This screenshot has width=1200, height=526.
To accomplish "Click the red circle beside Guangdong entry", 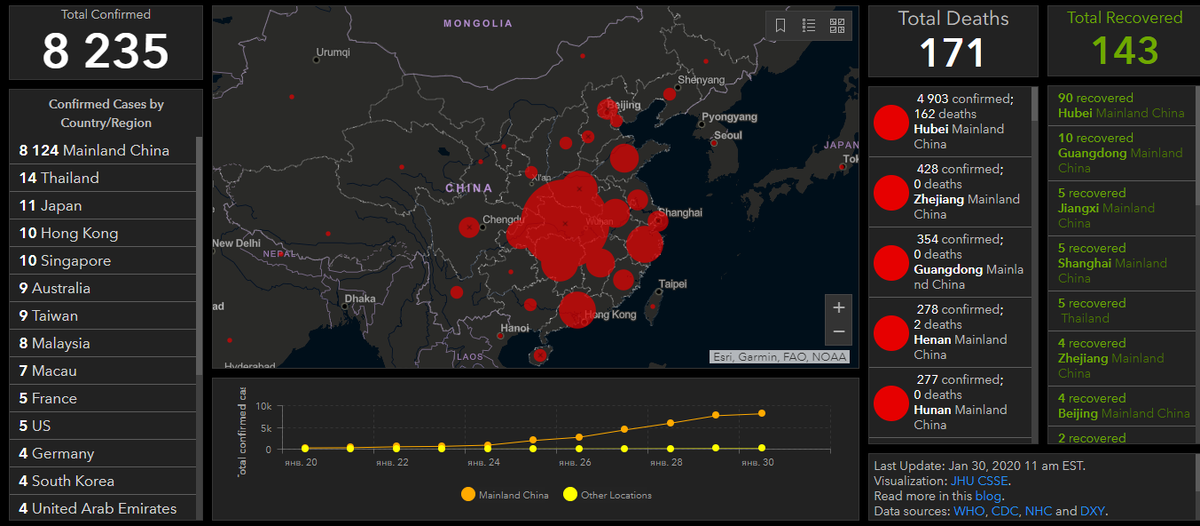I will [x=890, y=262].
